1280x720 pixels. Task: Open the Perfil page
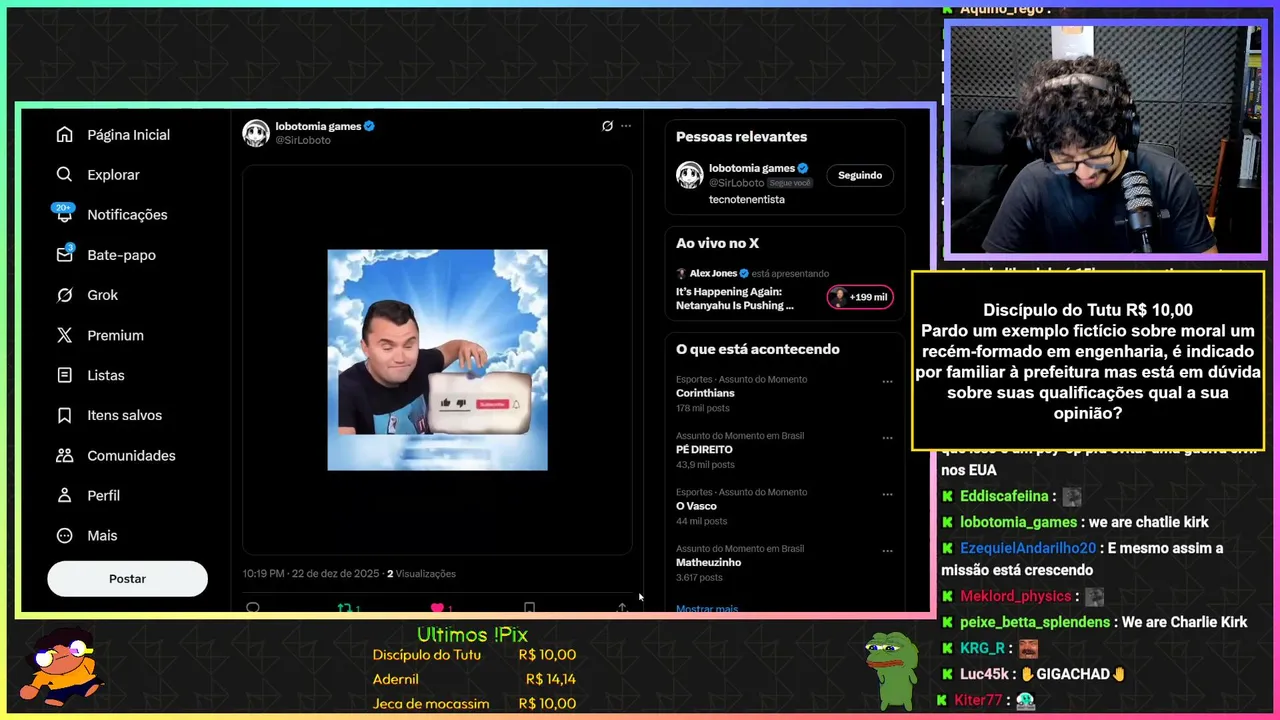pos(88,495)
